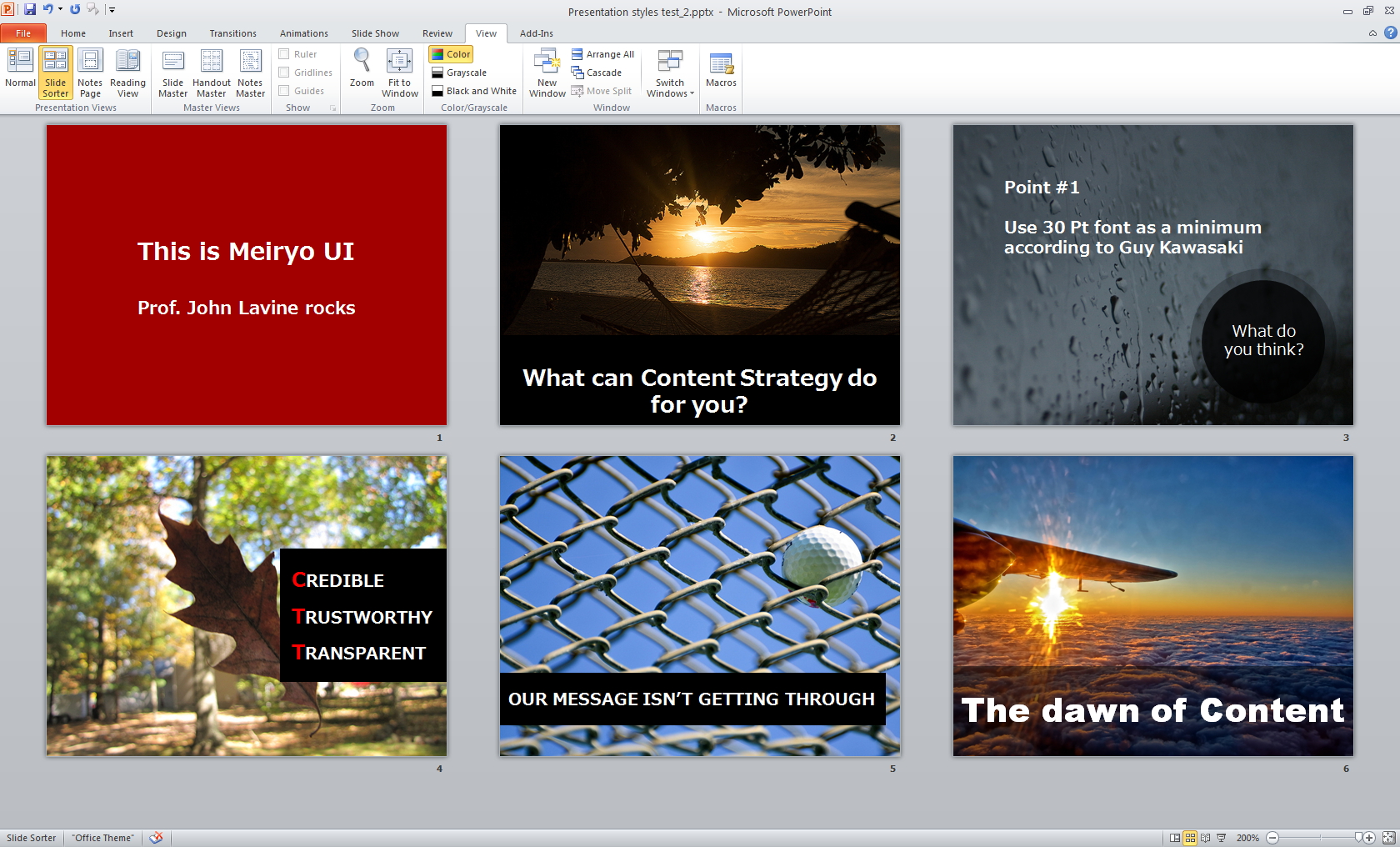Viewport: 1400px width, 847px height.
Task: Toggle the Gridlines checkbox
Action: 284,73
